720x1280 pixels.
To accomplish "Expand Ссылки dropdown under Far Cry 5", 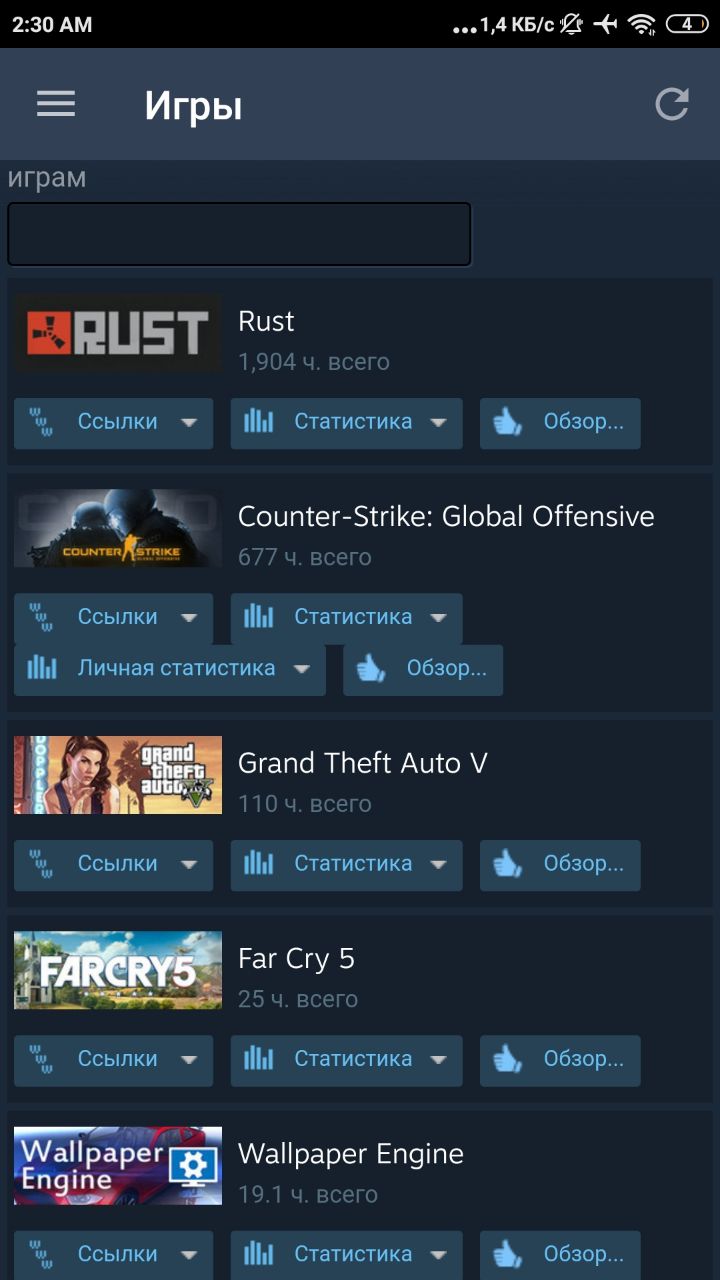I will pyautogui.click(x=189, y=1060).
